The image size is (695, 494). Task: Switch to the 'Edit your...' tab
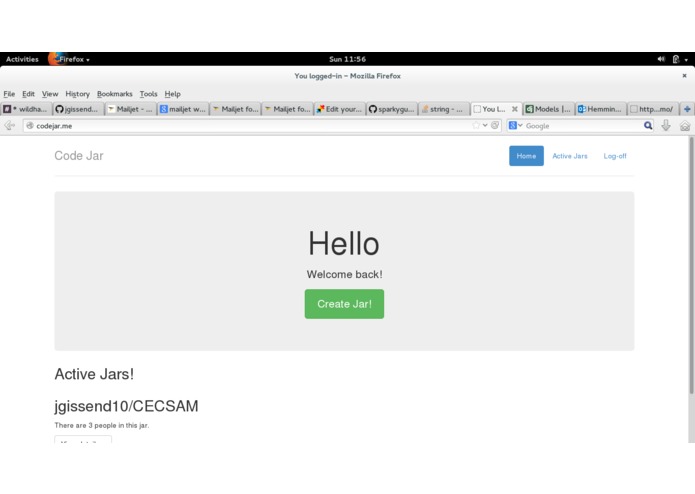[x=340, y=109]
